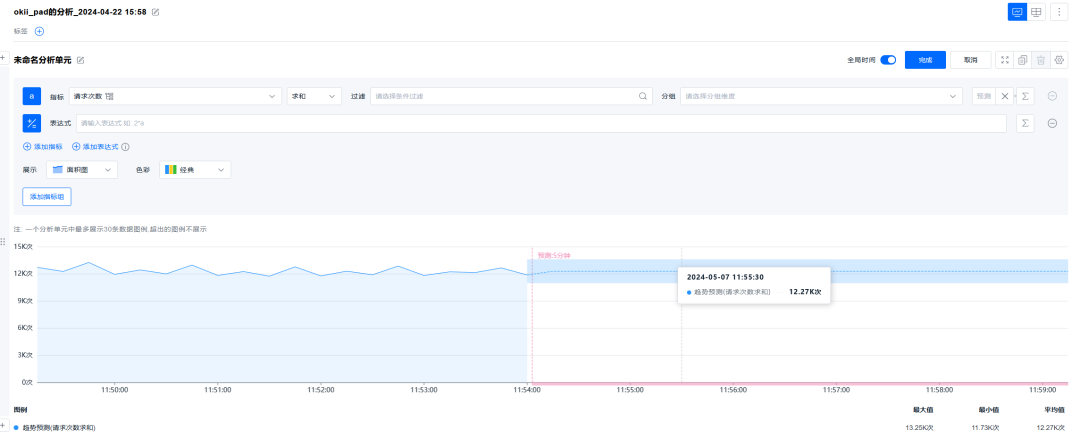
Task: Add a tag with the plus icon
Action: pyautogui.click(x=40, y=31)
